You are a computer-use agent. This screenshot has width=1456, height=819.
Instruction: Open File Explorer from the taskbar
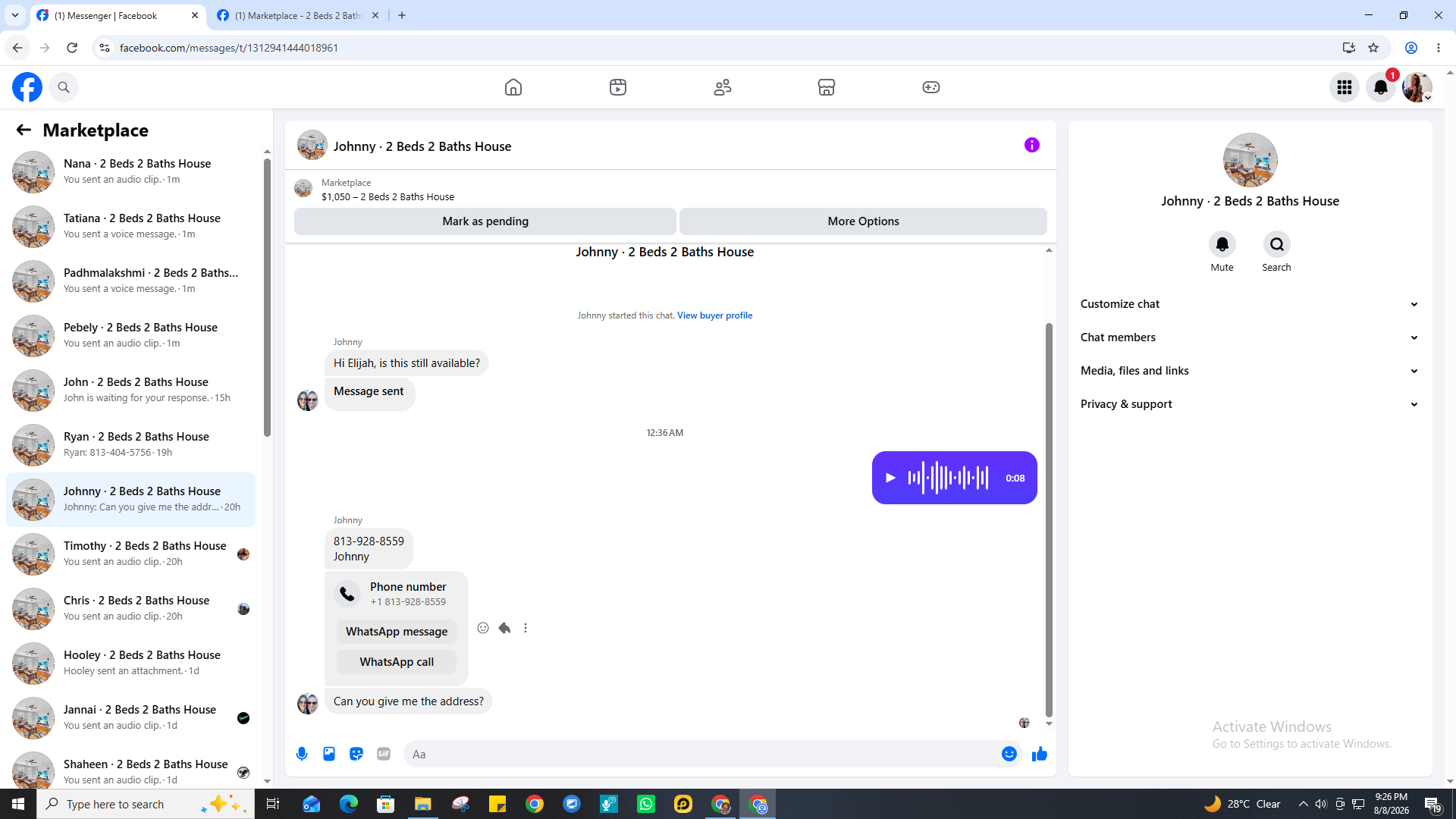(422, 804)
